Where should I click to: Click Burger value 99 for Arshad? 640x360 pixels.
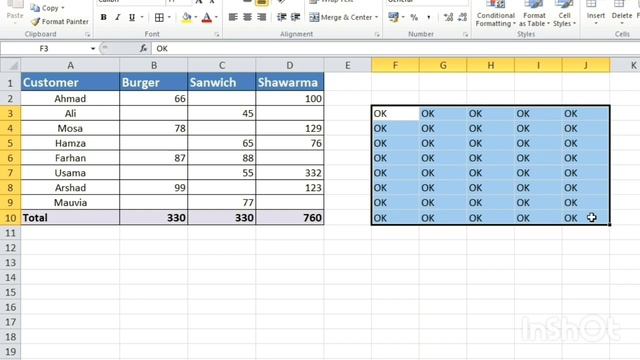coord(154,188)
